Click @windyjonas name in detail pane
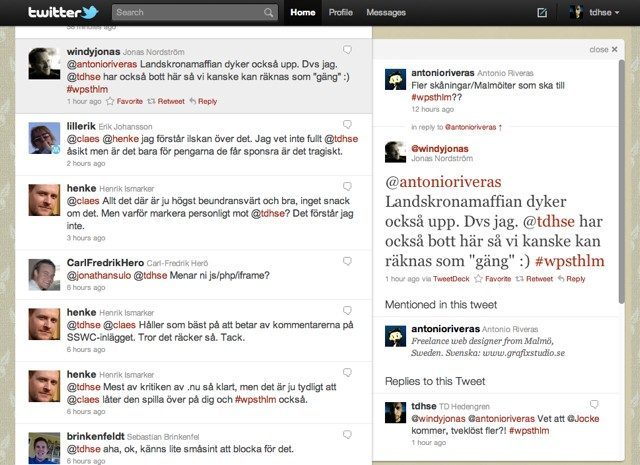The width and height of the screenshot is (640, 465). (440, 149)
